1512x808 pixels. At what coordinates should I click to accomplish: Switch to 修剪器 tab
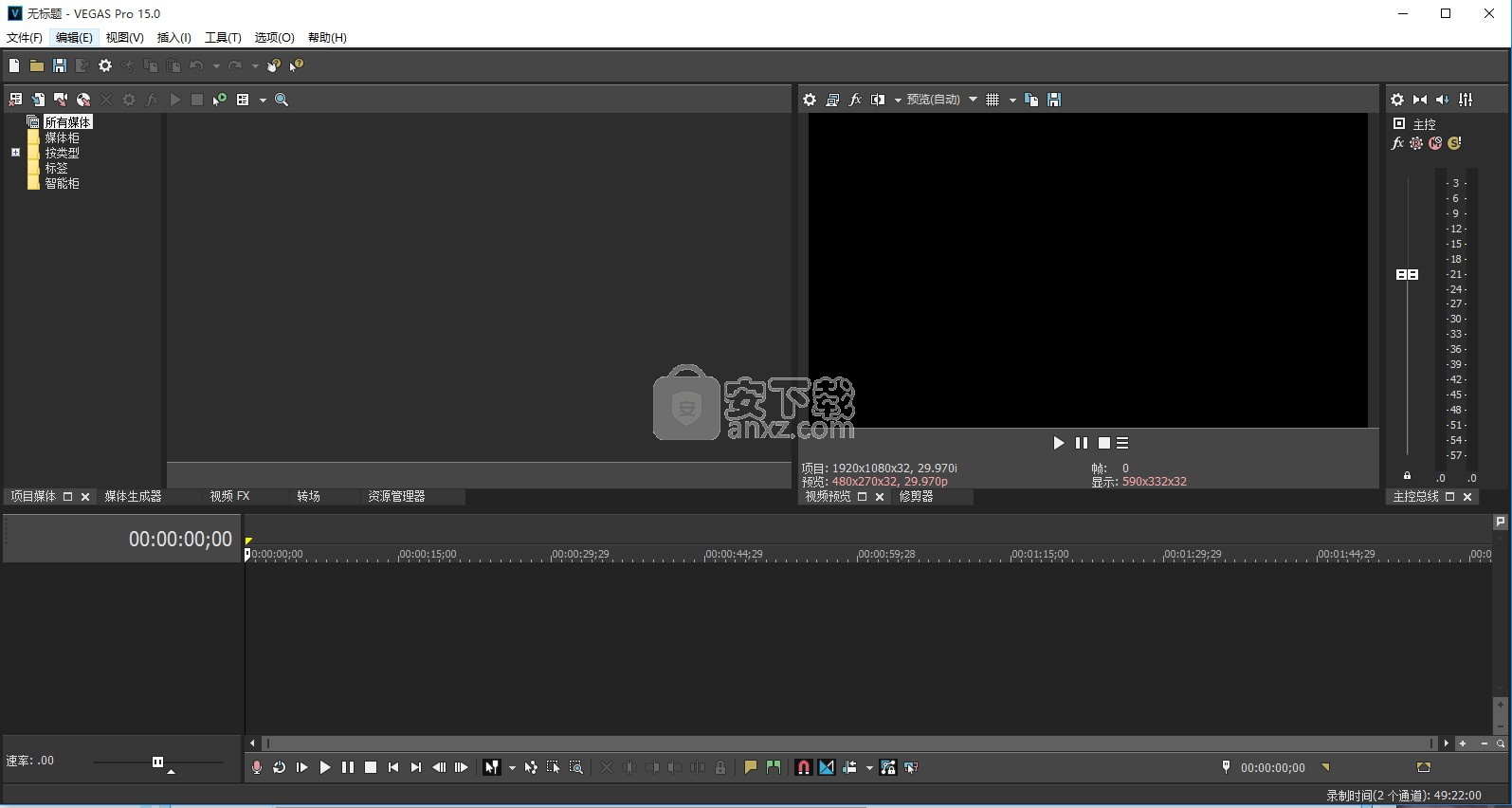tap(916, 497)
